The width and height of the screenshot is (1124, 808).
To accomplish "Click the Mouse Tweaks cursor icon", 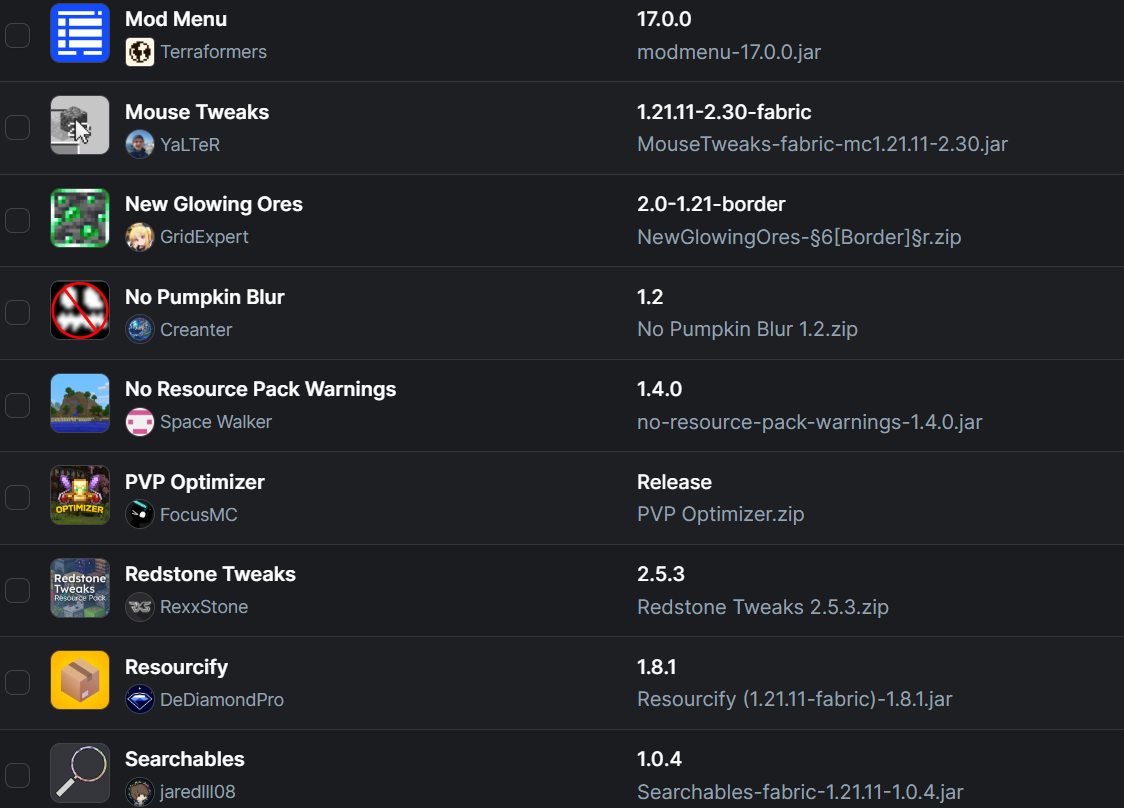I will tap(80, 125).
